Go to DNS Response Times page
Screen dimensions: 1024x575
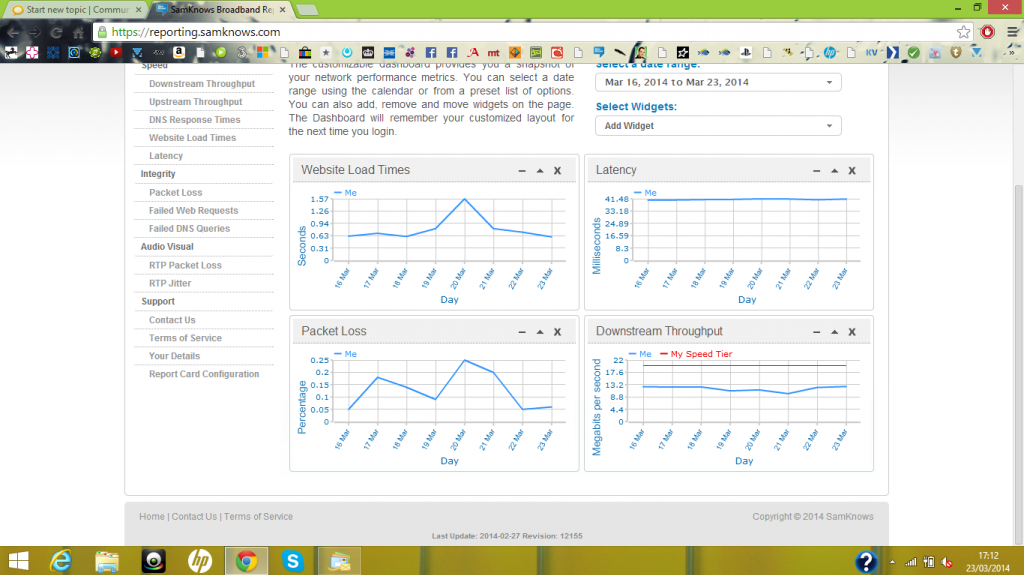coord(195,120)
